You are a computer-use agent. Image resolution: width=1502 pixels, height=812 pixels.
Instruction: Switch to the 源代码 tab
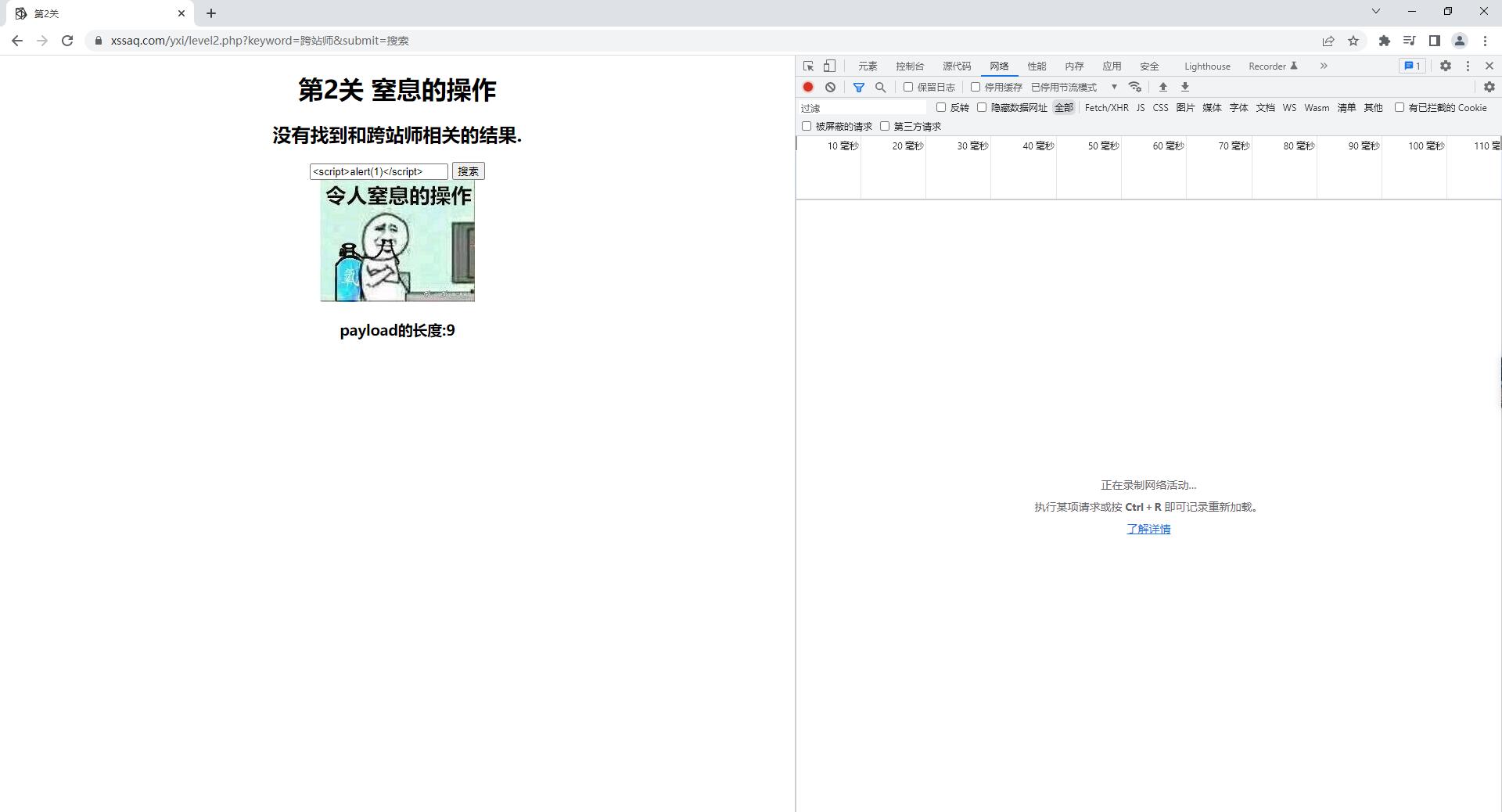[x=957, y=66]
